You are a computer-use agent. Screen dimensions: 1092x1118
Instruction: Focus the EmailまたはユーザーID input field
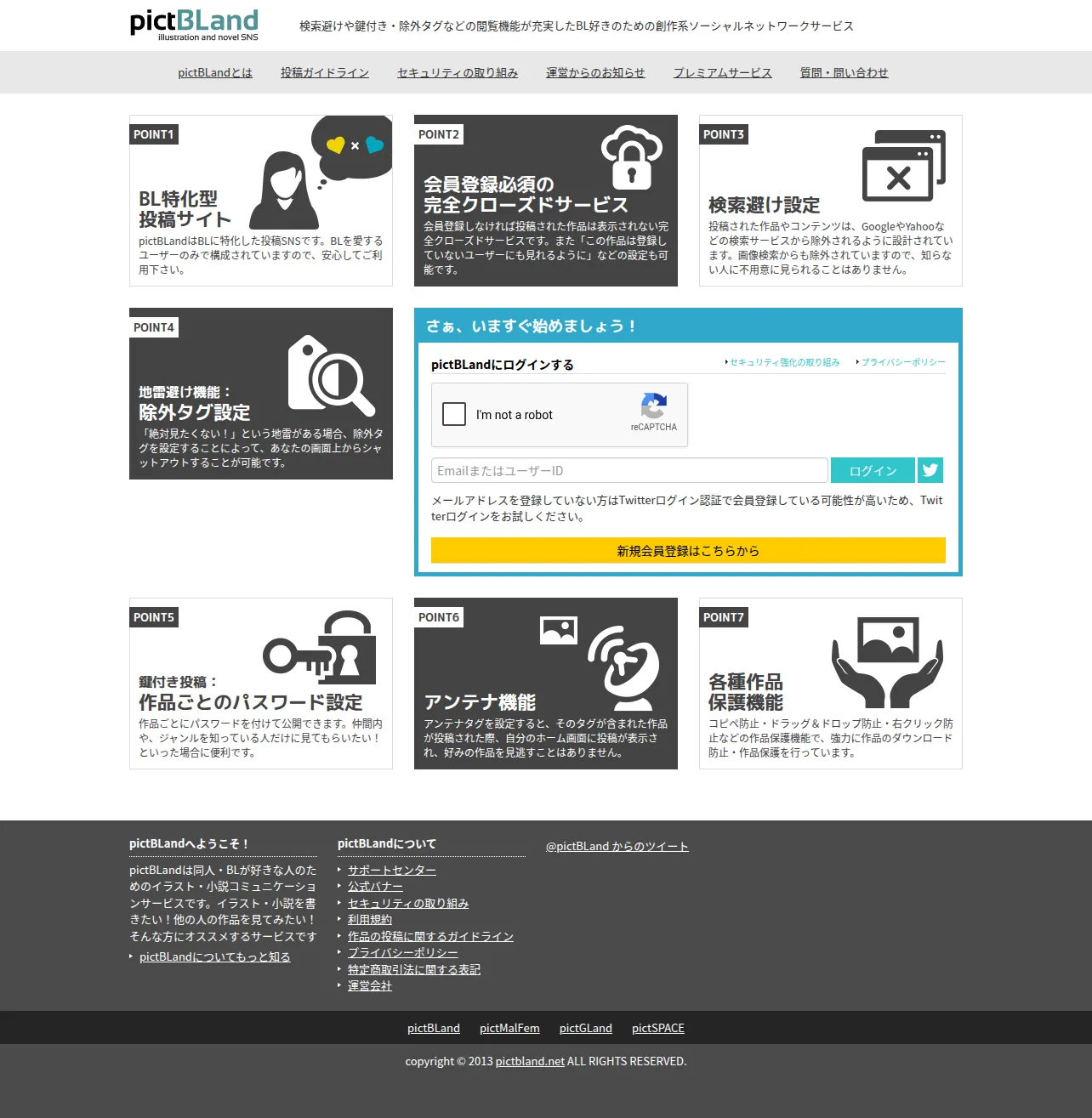pos(629,470)
